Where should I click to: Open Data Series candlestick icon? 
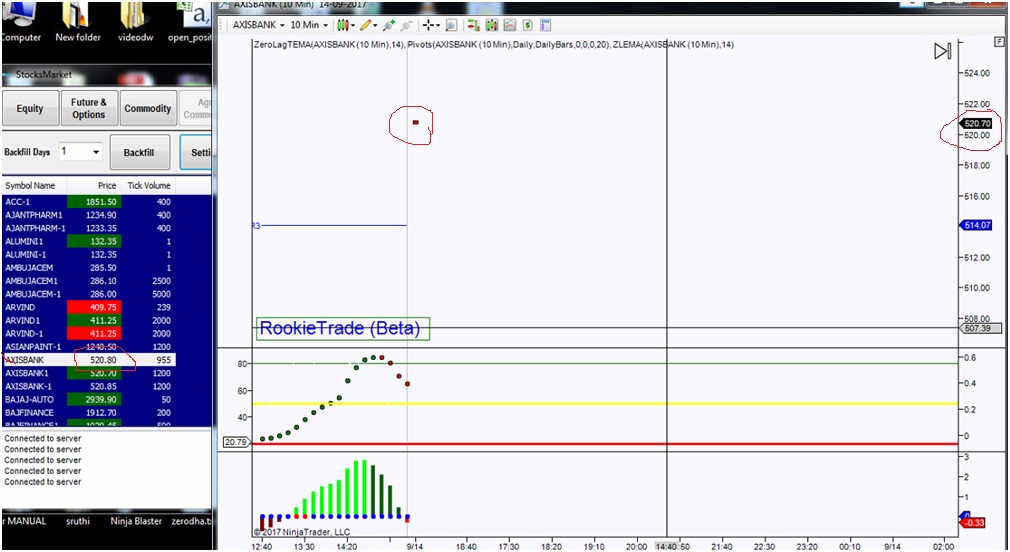[491, 25]
